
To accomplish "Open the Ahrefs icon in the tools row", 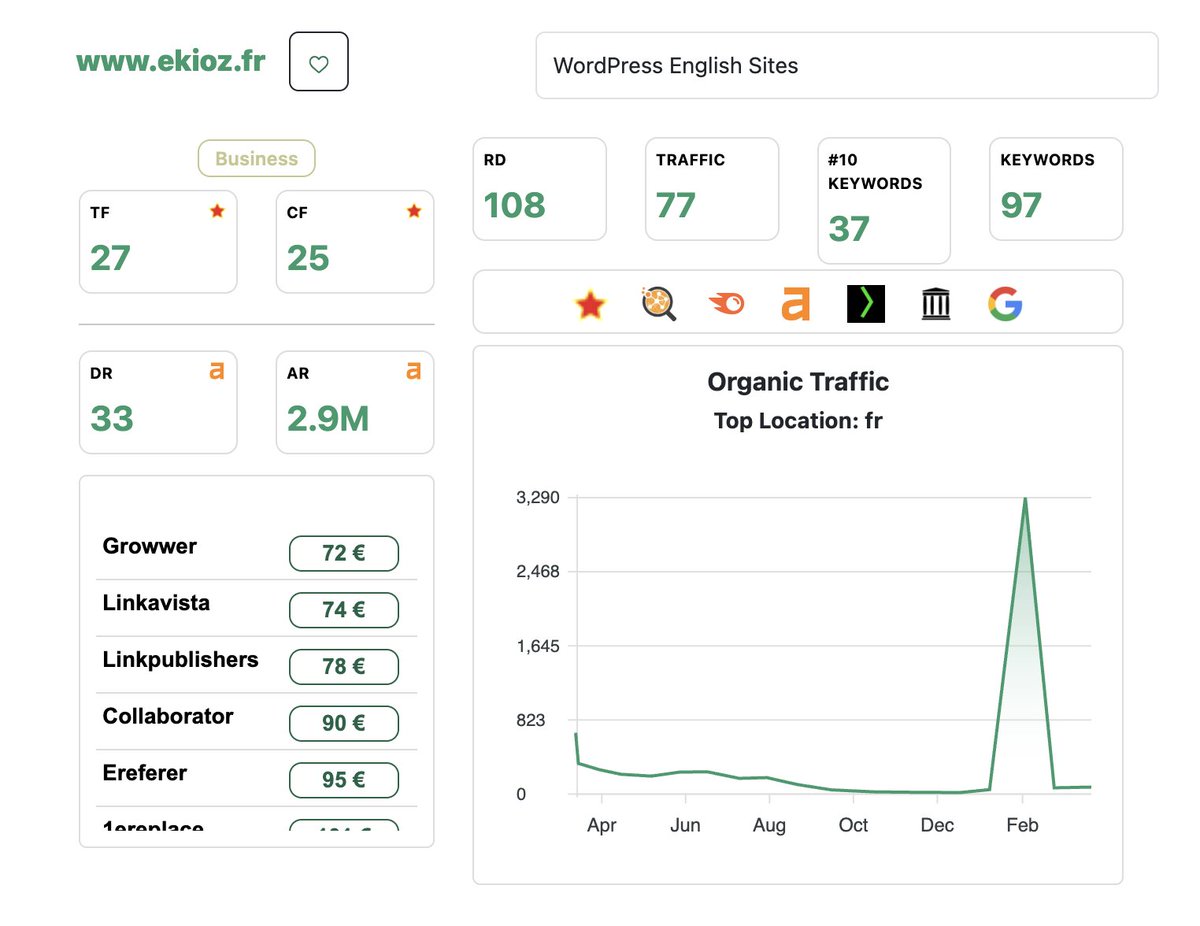I will pyautogui.click(x=795, y=304).
